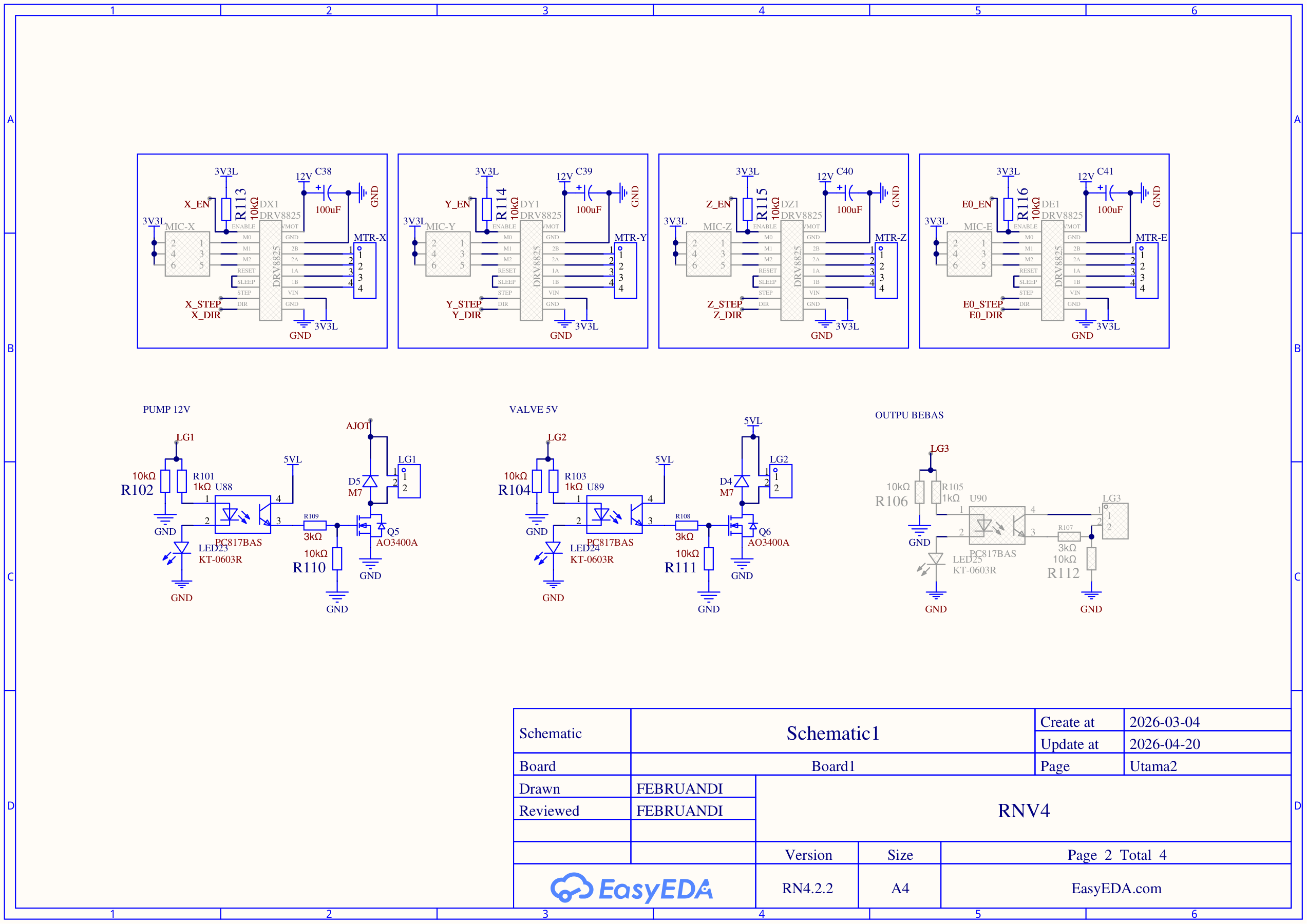The width and height of the screenshot is (1307, 924).
Task: Select the U88 PC817BAS optocoupler symbol
Action: (x=242, y=514)
